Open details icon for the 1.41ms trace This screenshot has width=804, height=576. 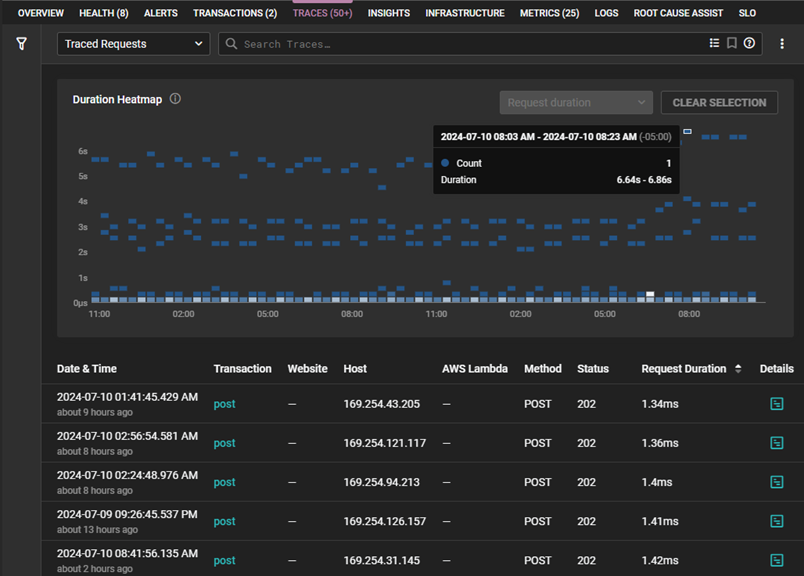pyautogui.click(x=777, y=521)
